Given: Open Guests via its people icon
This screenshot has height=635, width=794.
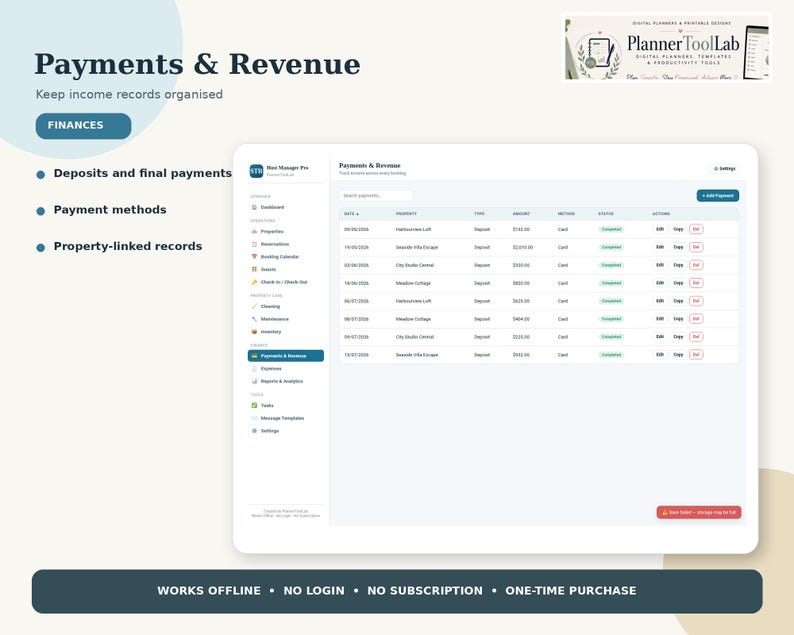Looking at the screenshot, I should [254, 269].
